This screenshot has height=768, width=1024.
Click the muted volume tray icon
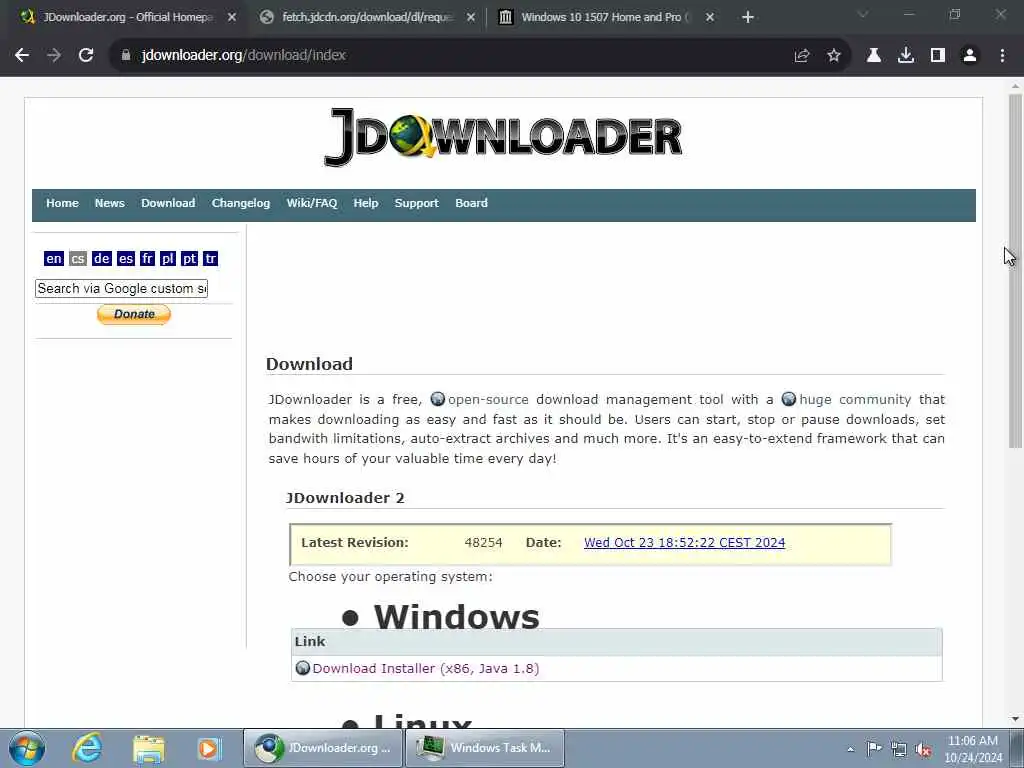pyautogui.click(x=923, y=750)
